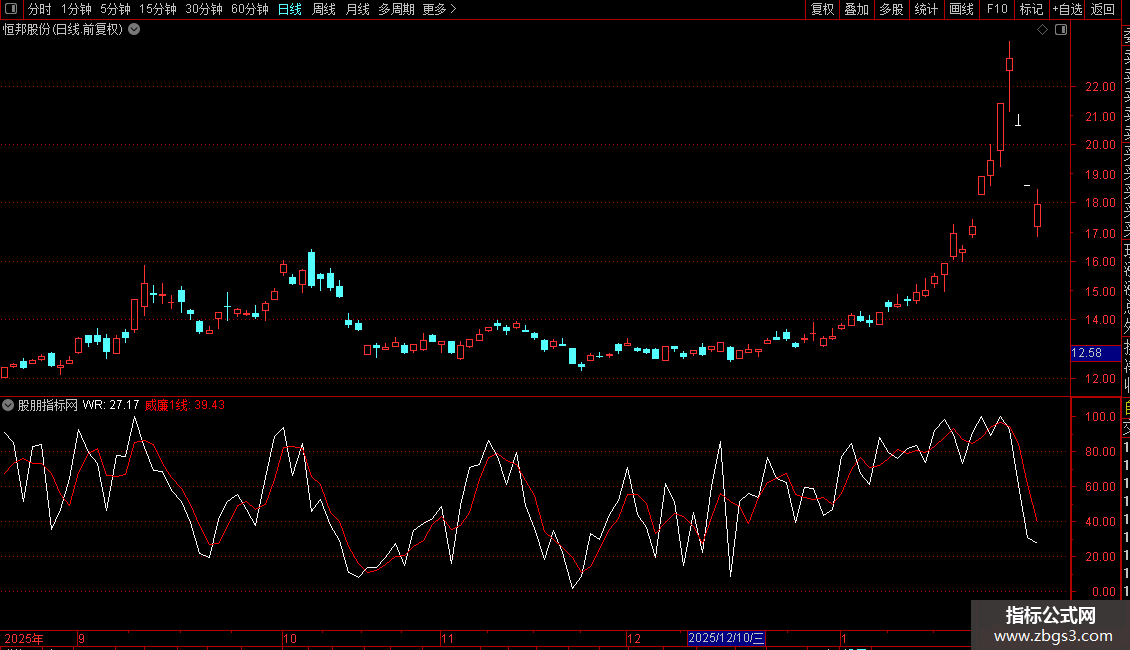Activate the 画线 drawing tools button
The height and width of the screenshot is (650, 1130).
[961, 9]
